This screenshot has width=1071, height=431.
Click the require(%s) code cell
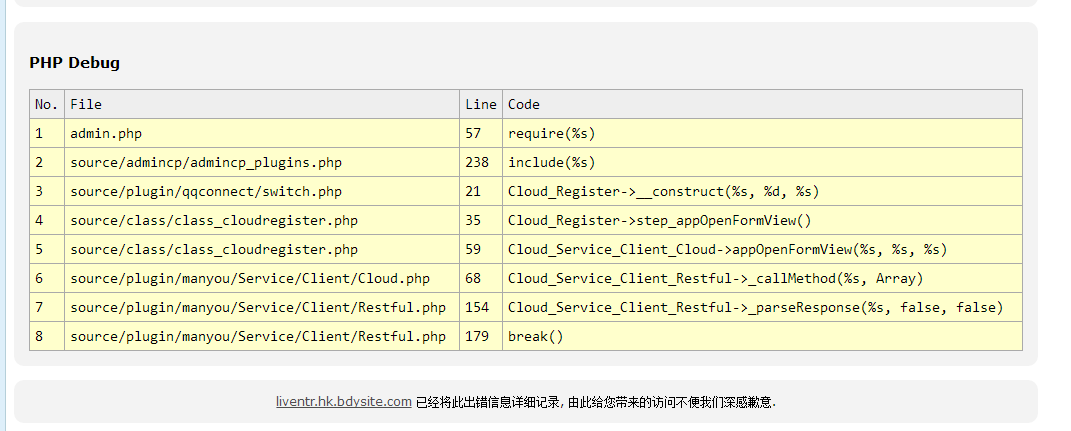tap(762, 133)
